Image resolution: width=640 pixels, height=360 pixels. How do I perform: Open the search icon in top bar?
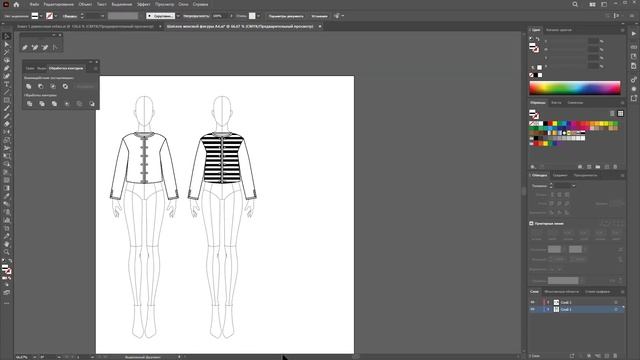point(575,4)
